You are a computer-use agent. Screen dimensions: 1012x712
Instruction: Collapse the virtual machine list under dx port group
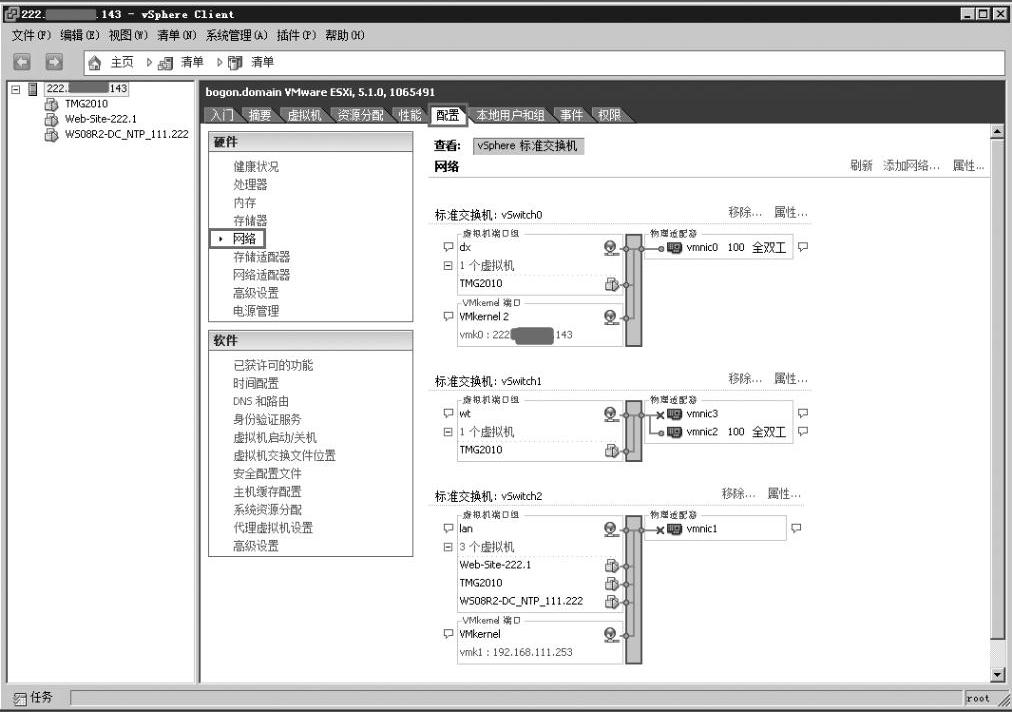[448, 265]
